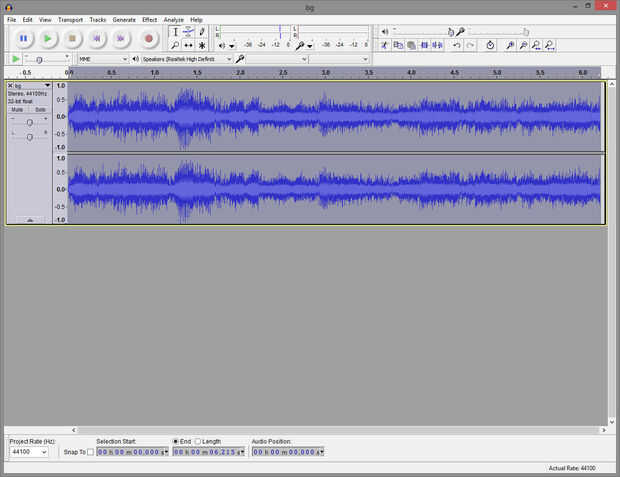The image size is (620, 477).
Task: Zoom in on the waveform
Action: pyautogui.click(x=510, y=45)
